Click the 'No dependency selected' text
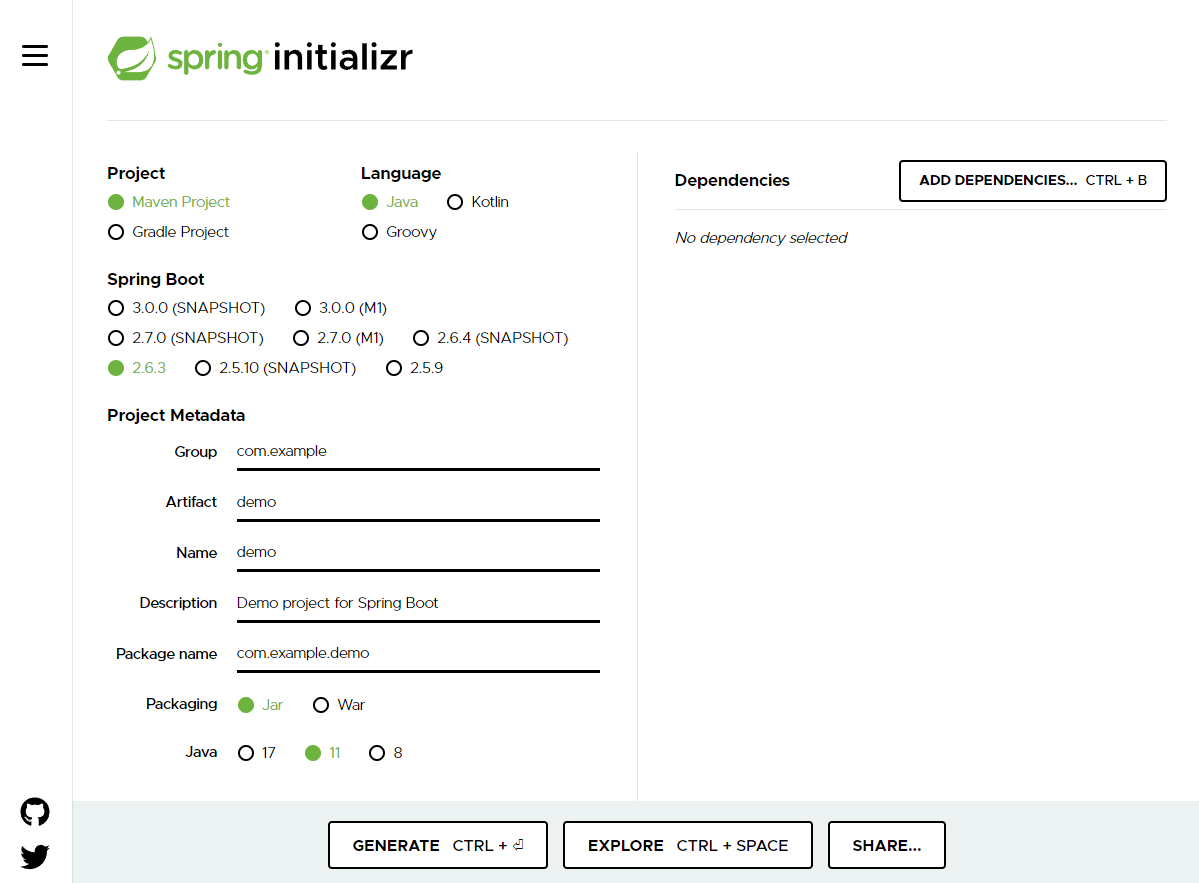 pos(761,238)
